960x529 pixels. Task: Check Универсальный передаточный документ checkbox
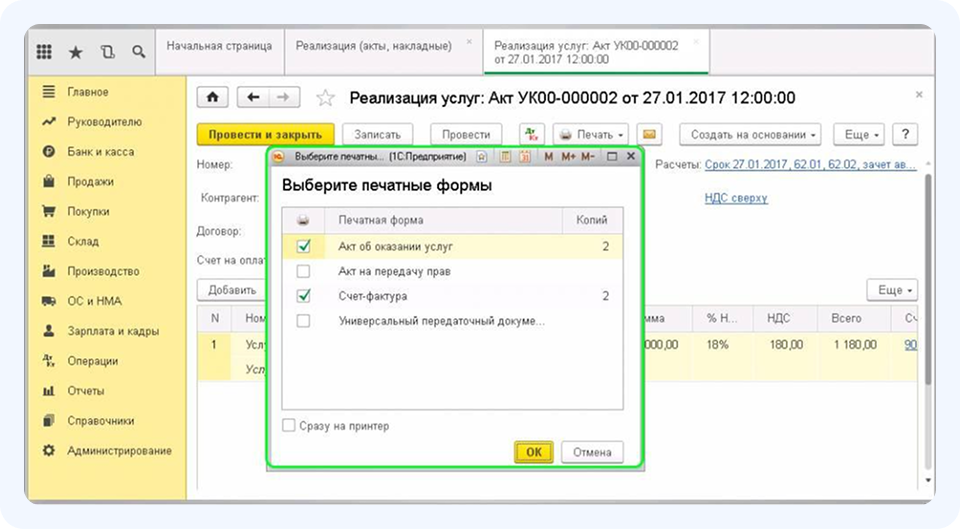tap(304, 321)
